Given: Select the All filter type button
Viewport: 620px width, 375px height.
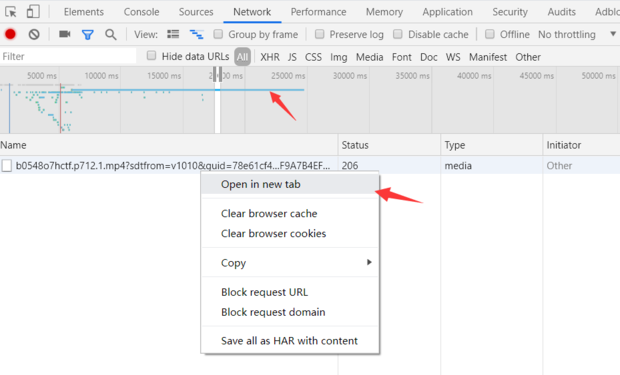Looking at the screenshot, I should [x=242, y=57].
